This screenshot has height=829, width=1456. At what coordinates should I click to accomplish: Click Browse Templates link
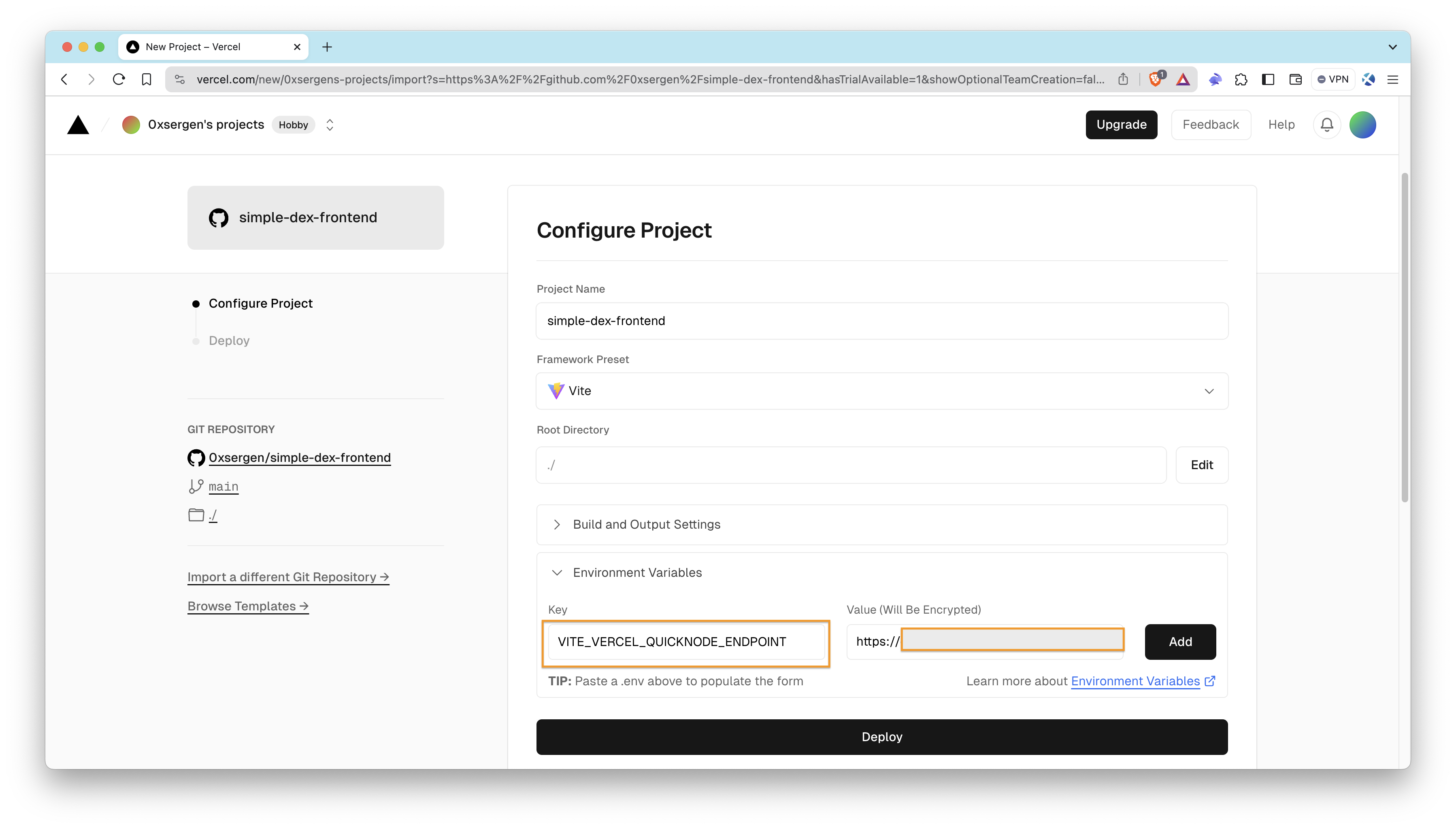[248, 606]
